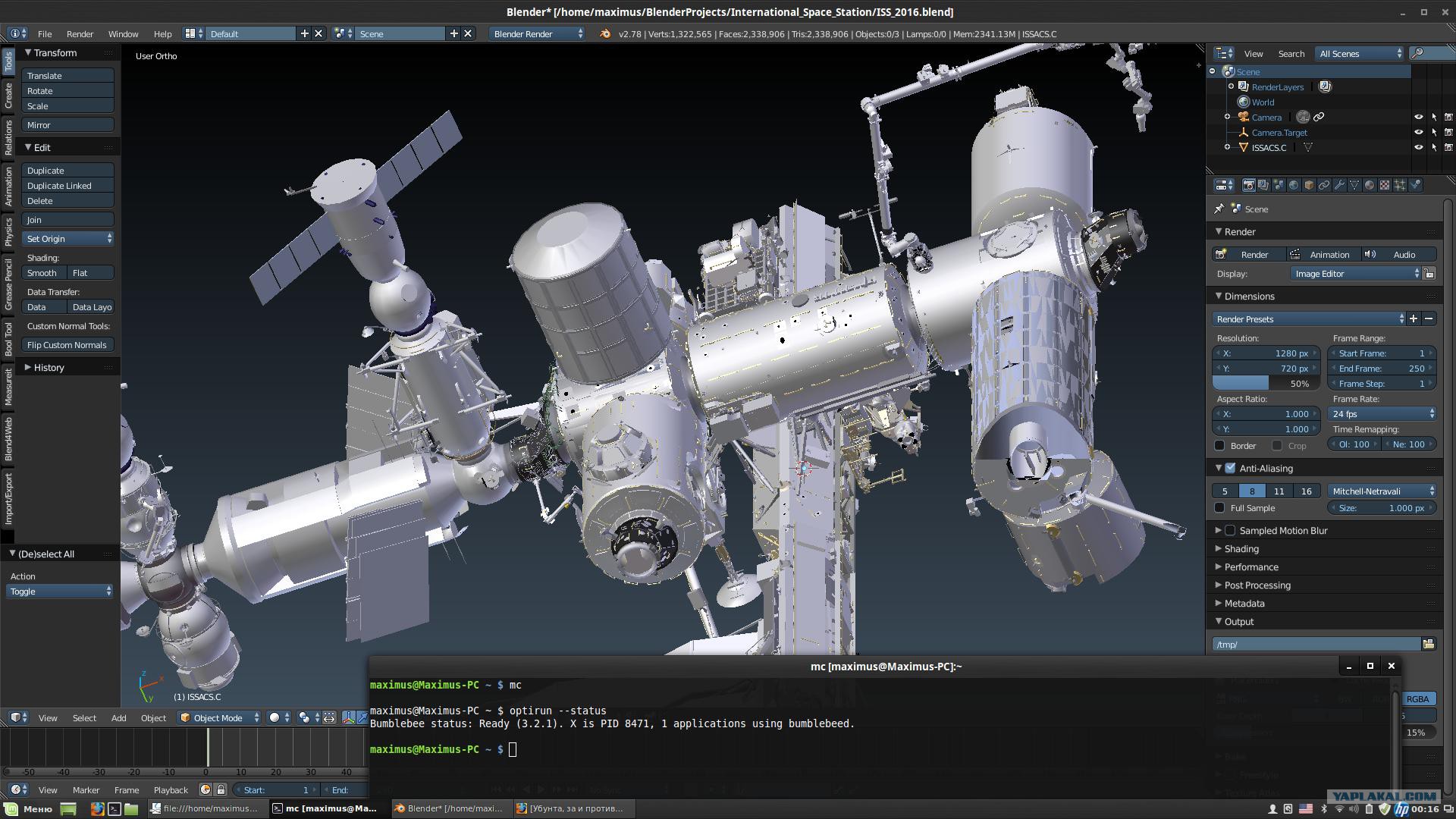Toggle ISSACS.C selectability arrow
The image size is (1456, 819).
coord(1434,148)
